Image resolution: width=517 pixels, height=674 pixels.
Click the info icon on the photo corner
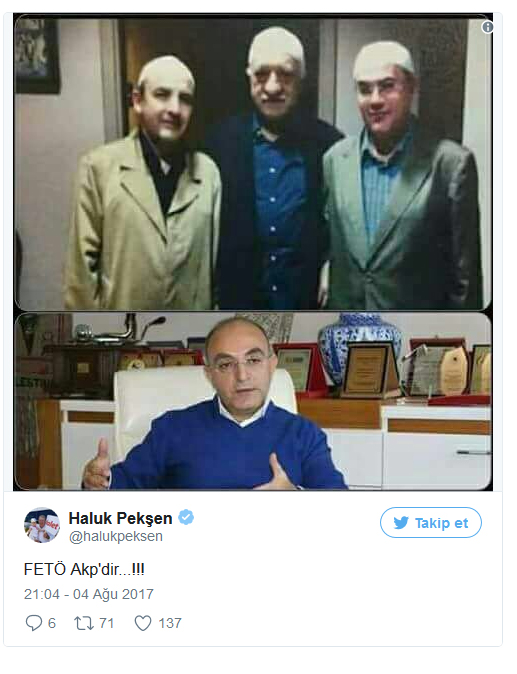click(x=487, y=28)
